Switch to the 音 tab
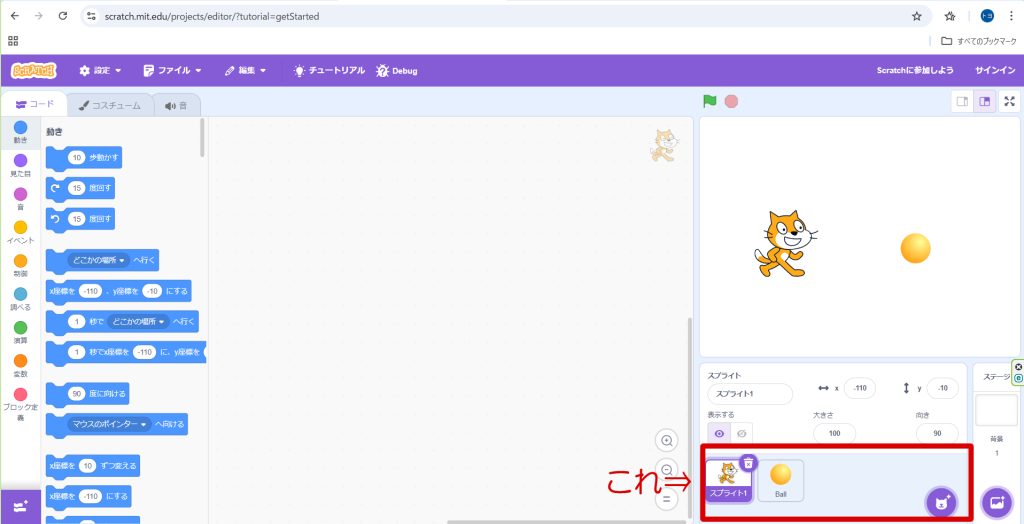 pyautogui.click(x=177, y=105)
